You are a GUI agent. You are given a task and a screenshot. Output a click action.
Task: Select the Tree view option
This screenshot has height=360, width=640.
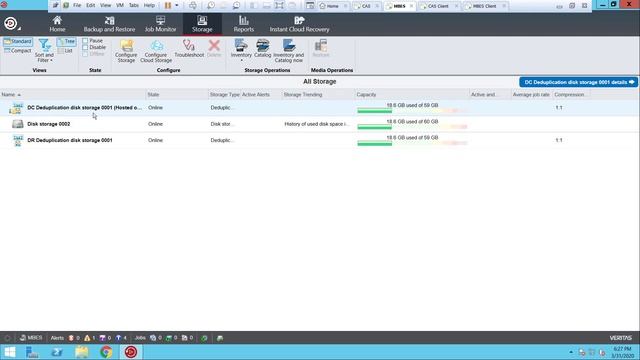tap(67, 41)
